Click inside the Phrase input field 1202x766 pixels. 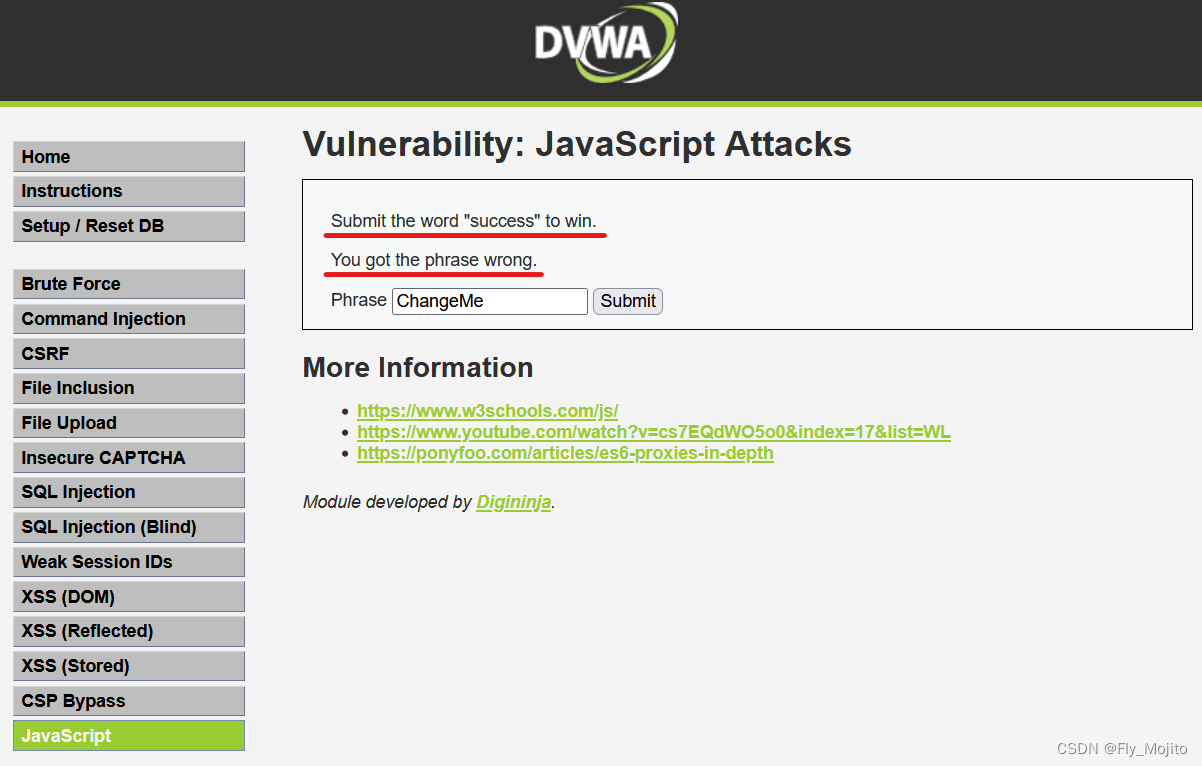pos(489,301)
